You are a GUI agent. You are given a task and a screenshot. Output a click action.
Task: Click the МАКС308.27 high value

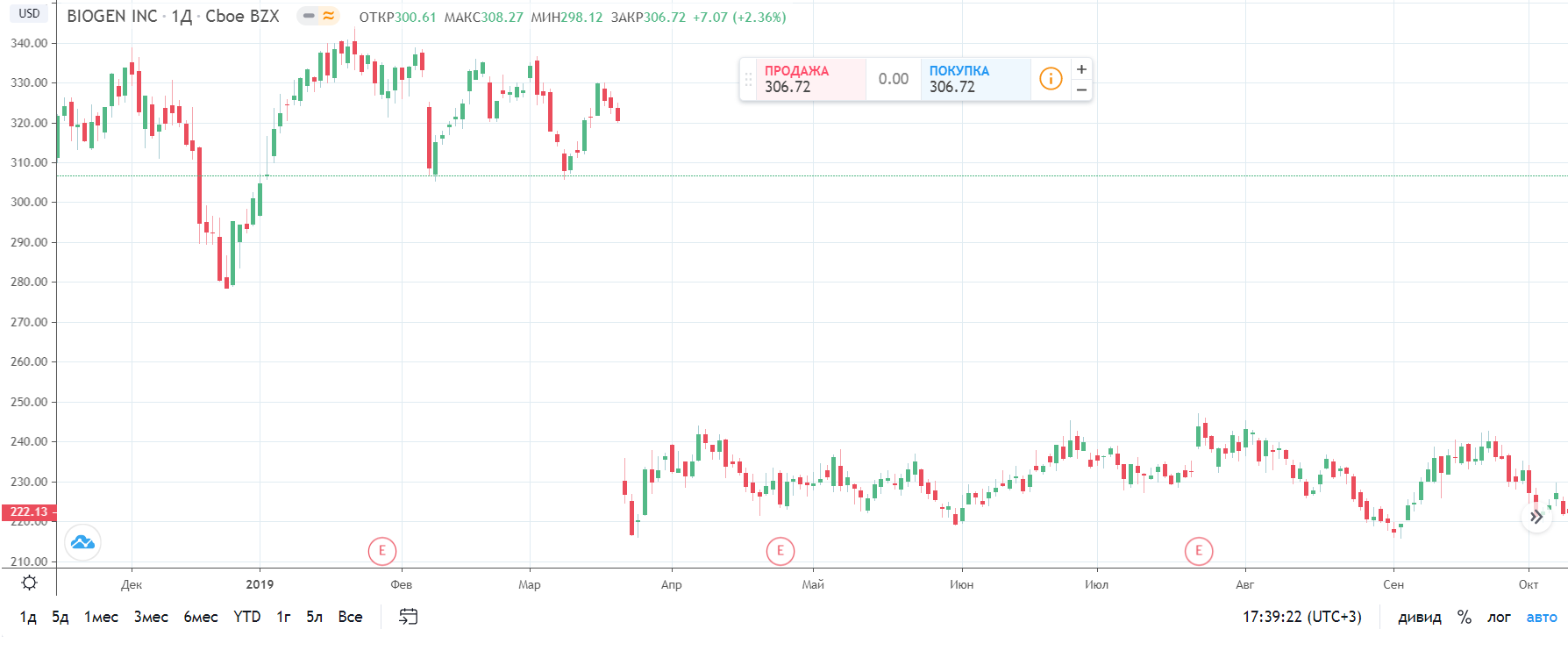click(x=483, y=17)
